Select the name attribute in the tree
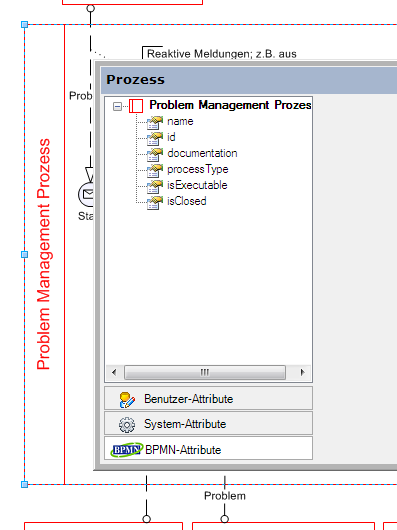Viewport: 397px width, 530px height. tap(180, 121)
